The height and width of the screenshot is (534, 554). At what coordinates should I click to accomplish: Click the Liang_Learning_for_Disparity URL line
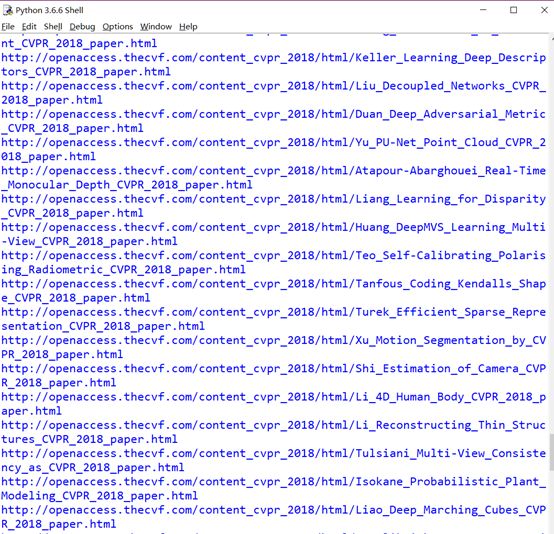click(x=273, y=199)
